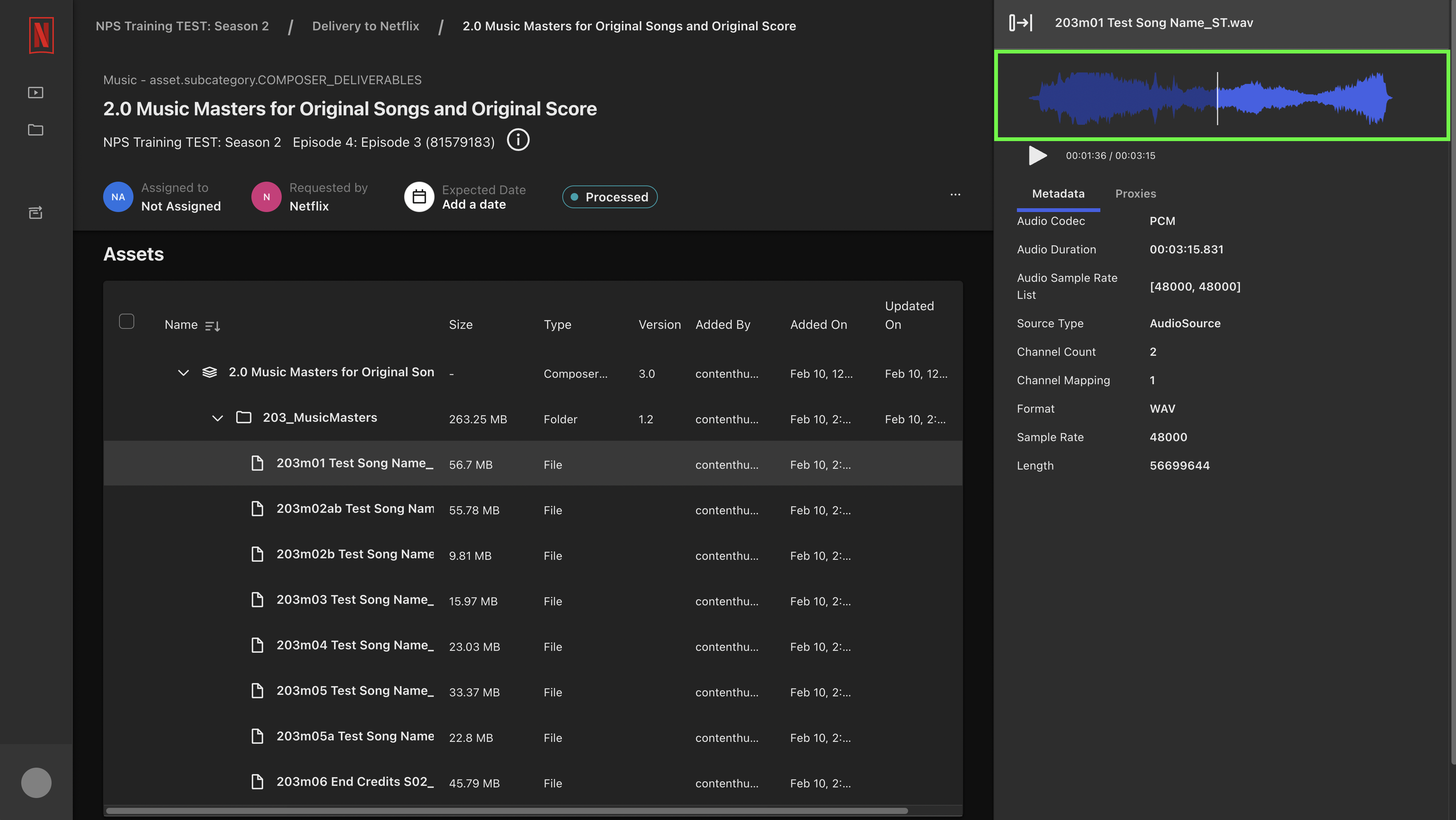Select 203m04 Test Song Name_ row
Image resolution: width=1456 pixels, height=820 pixels.
(533, 645)
